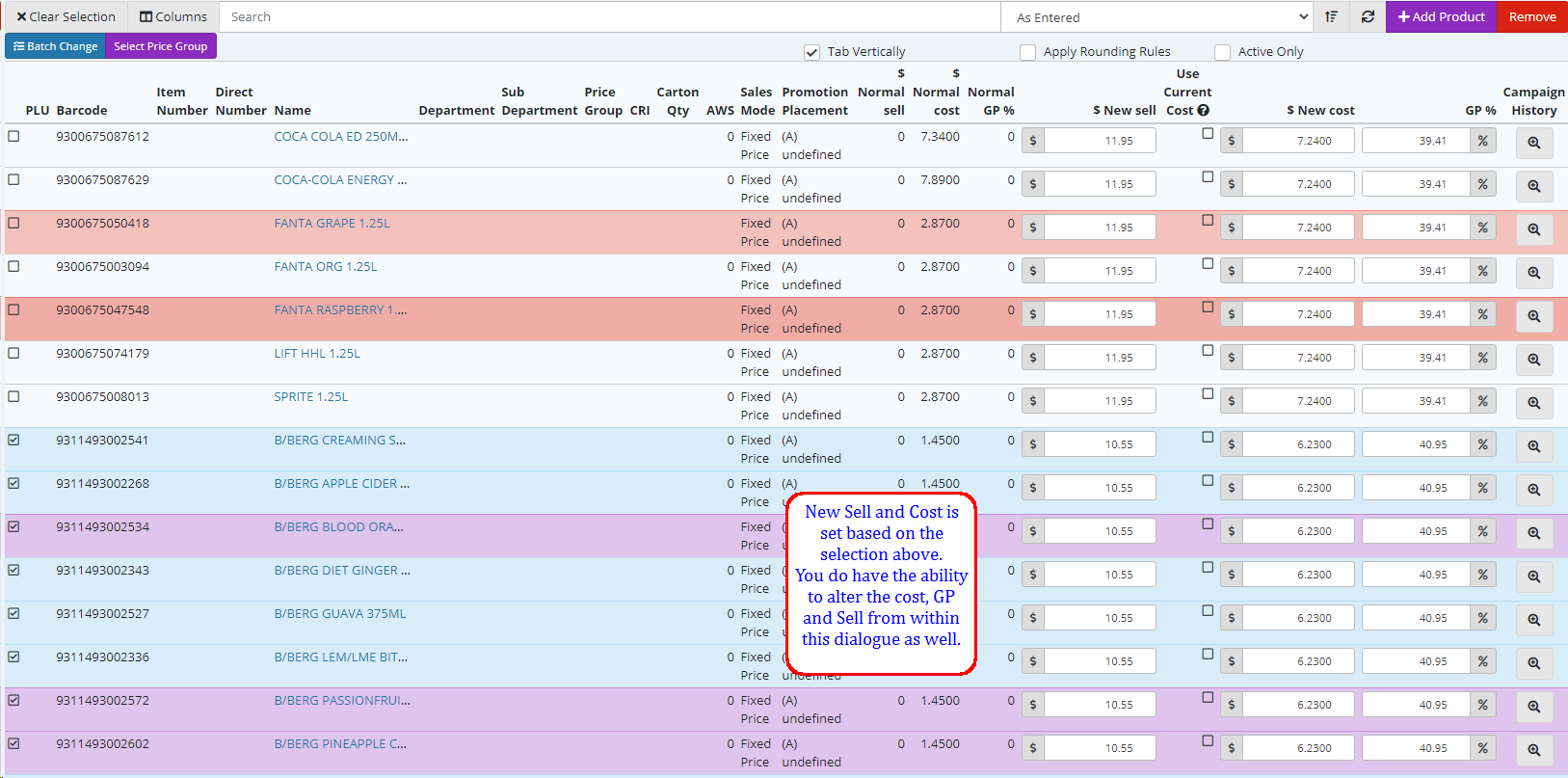Click barcode 9311493002541
Image resolution: width=1568 pixels, height=778 pixels.
point(103,440)
